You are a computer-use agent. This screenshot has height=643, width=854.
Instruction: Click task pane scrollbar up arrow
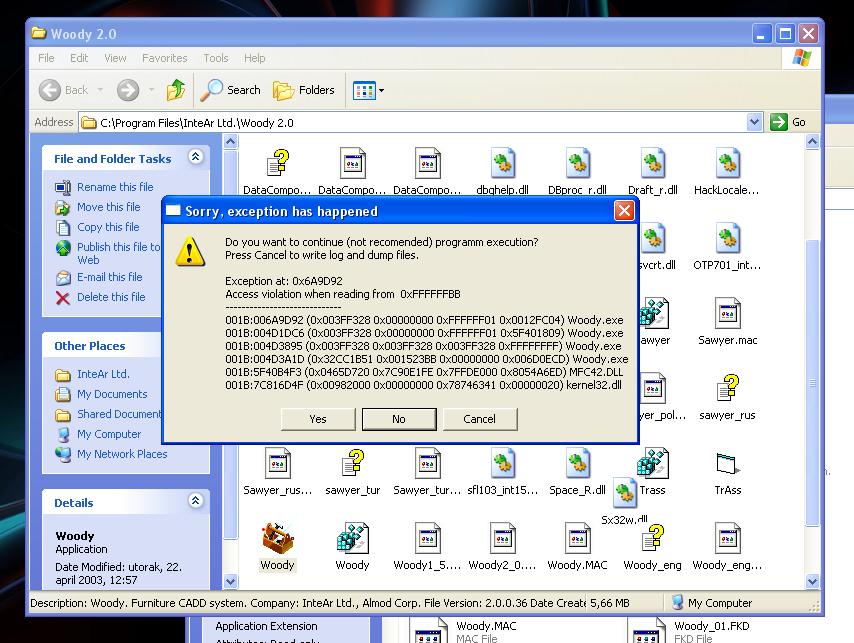230,142
